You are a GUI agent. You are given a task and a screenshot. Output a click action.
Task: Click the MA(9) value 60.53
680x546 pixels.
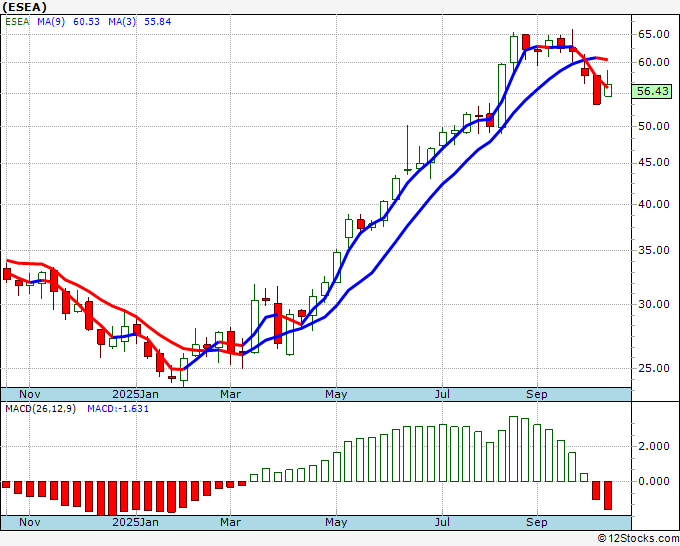(86, 21)
